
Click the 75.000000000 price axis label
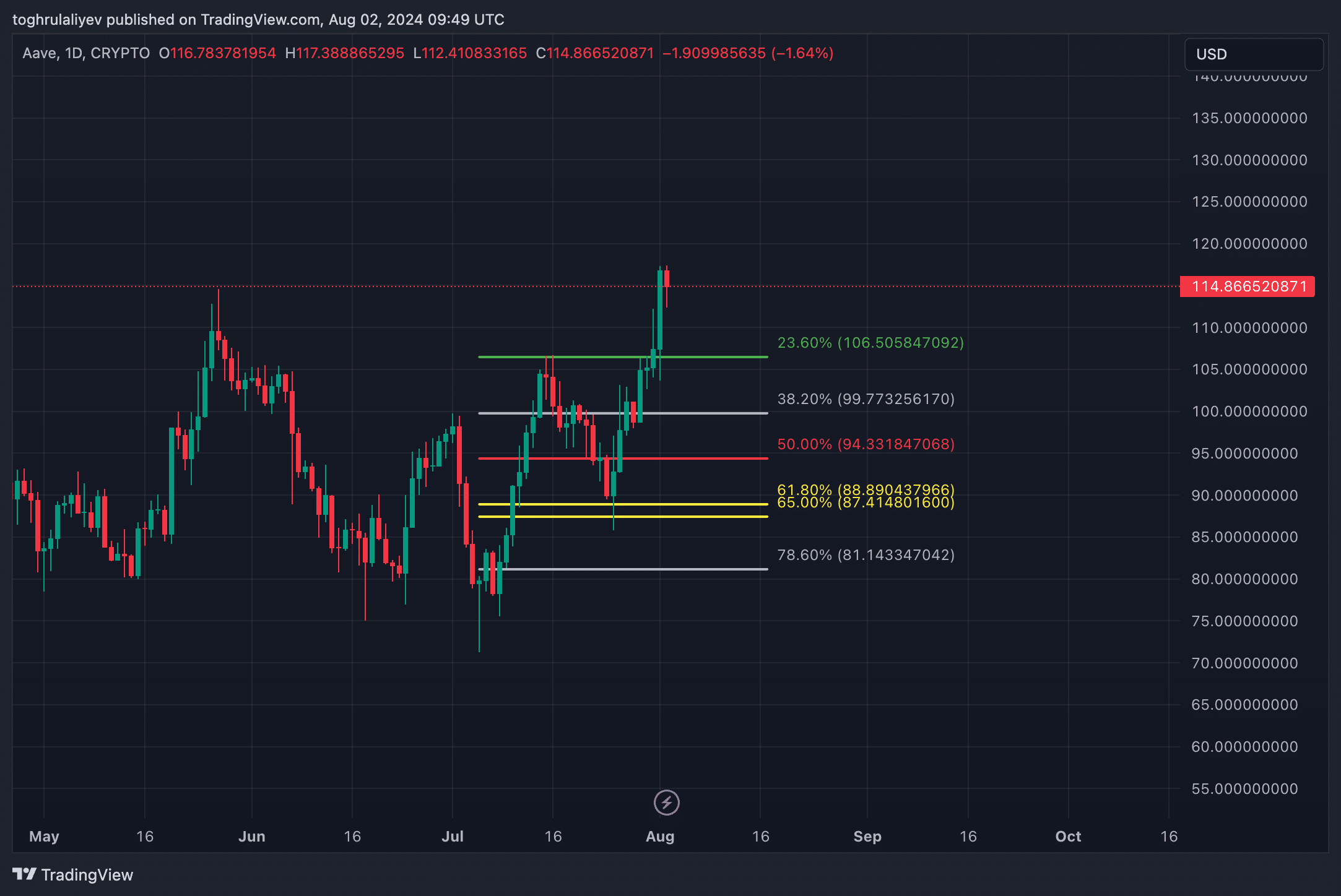pyautogui.click(x=1244, y=621)
